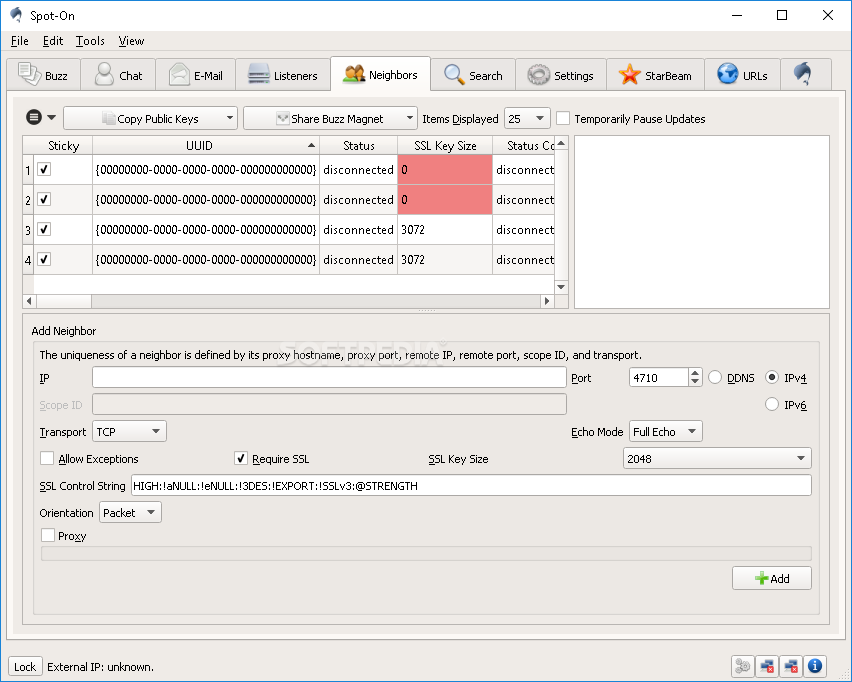
Task: Open the Orientation Packet dropdown
Action: [130, 512]
